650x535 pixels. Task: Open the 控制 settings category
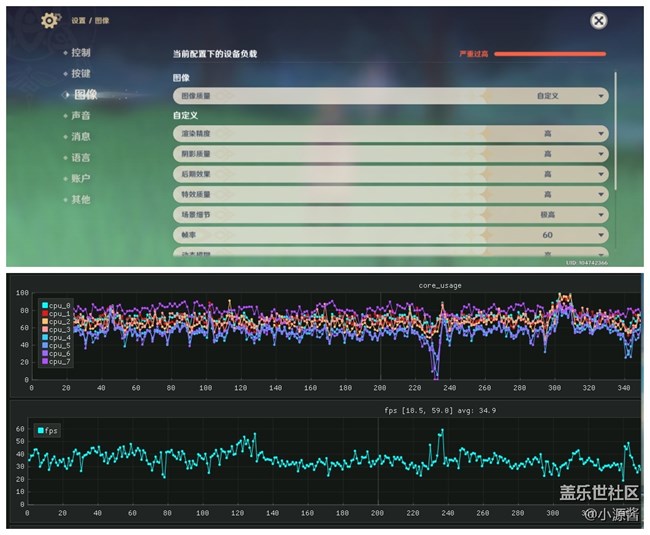pos(81,52)
